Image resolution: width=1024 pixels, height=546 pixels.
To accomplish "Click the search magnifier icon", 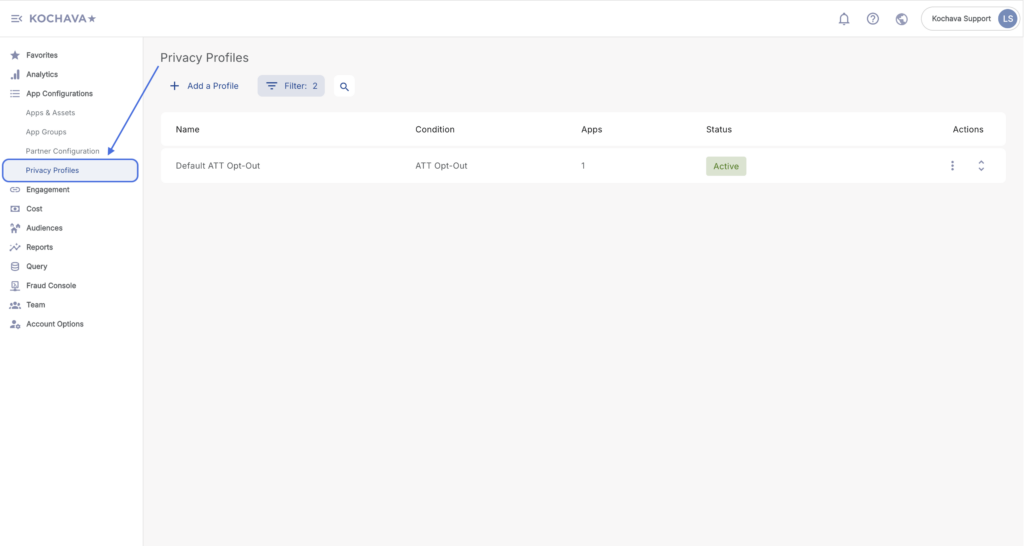I will pyautogui.click(x=344, y=87).
